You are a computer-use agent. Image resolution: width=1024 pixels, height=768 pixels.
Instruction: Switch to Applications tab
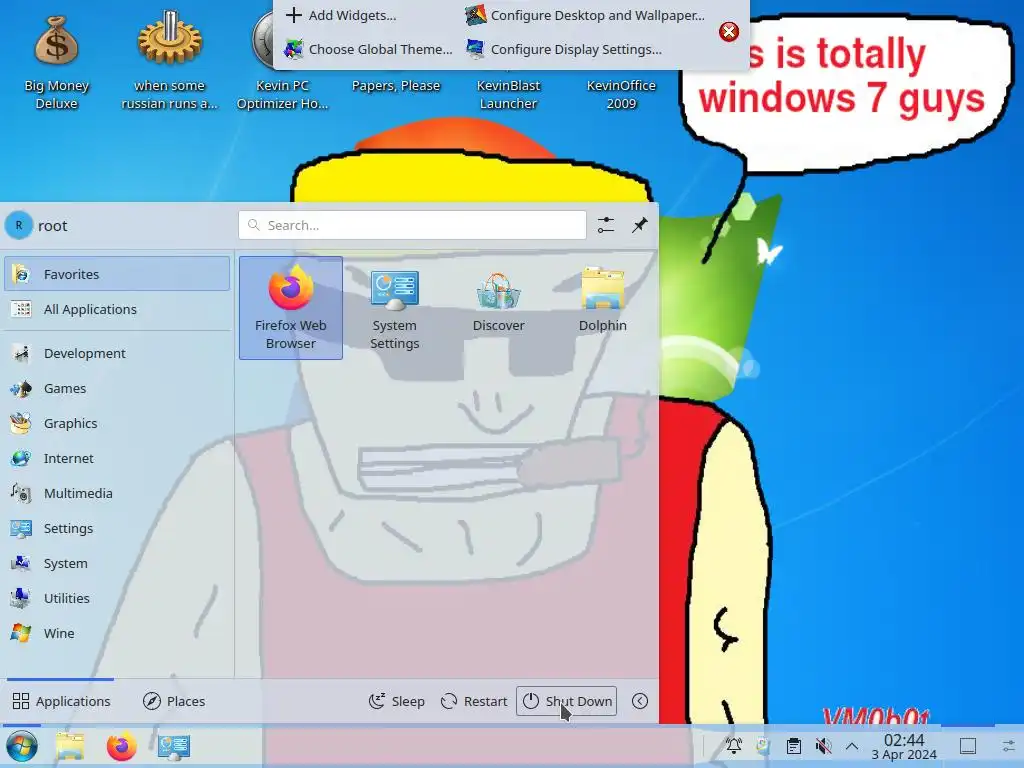coord(61,701)
